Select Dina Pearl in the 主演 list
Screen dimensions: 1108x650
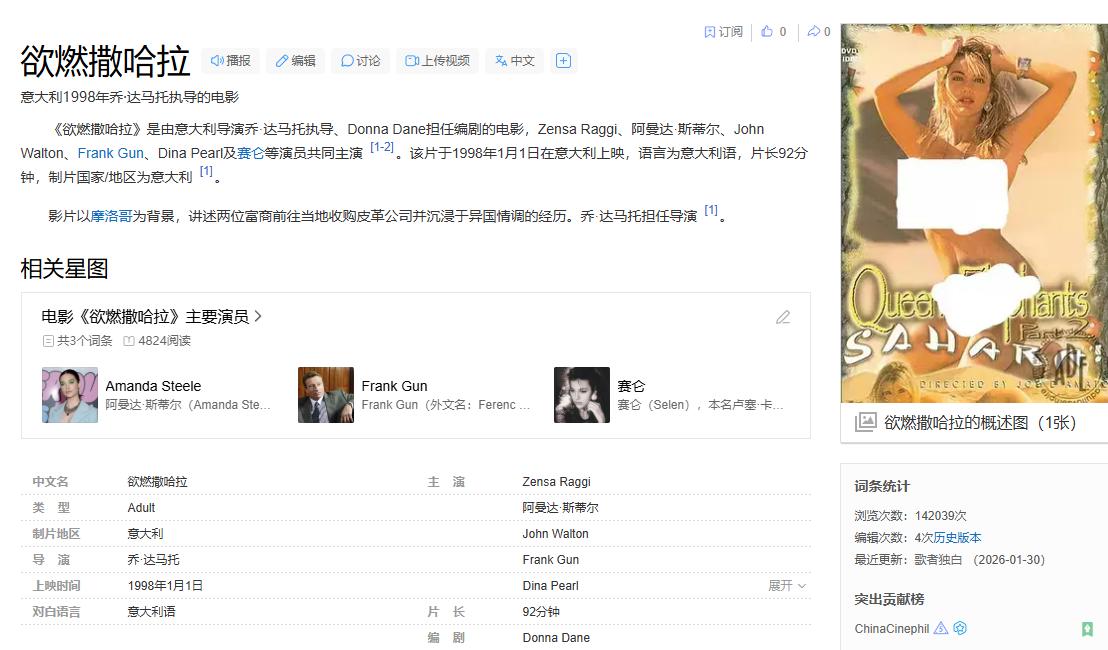(550, 586)
